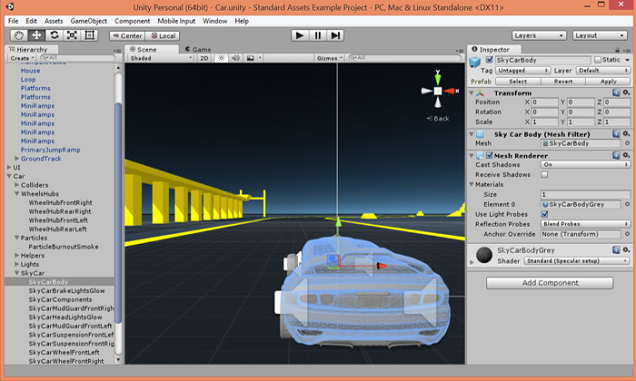
Task: Open the Layer Default dropdown
Action: point(603,71)
